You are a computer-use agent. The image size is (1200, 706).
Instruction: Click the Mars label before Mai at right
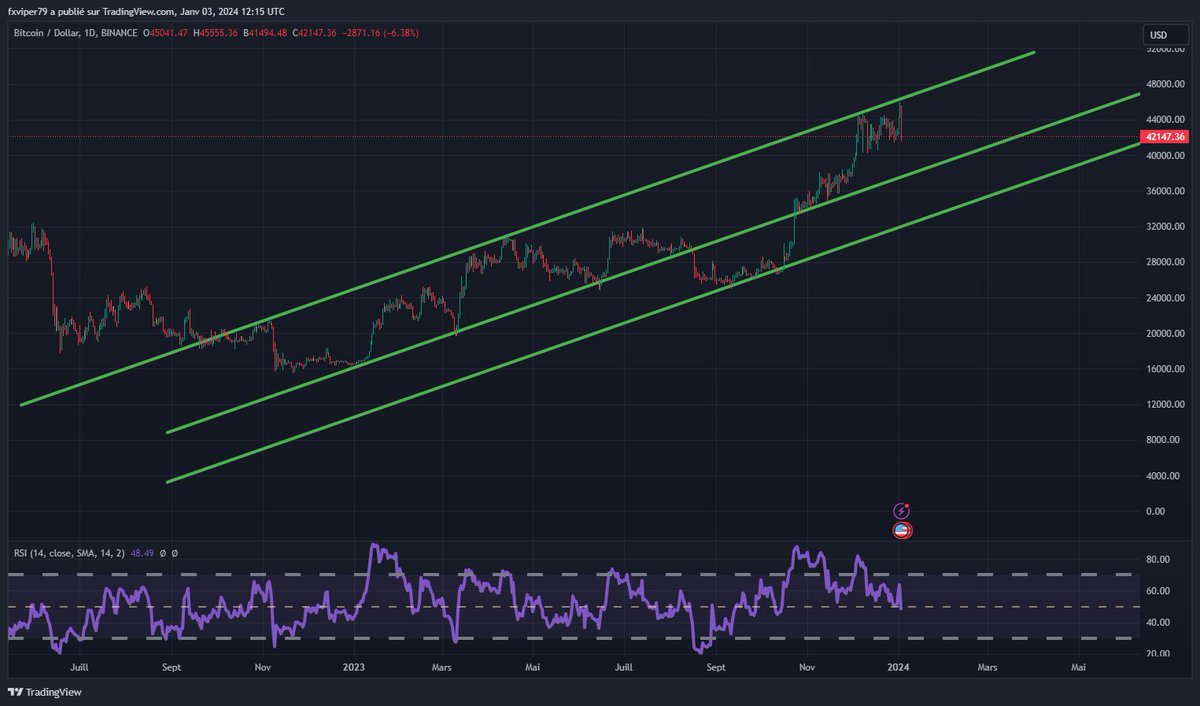[x=987, y=665]
